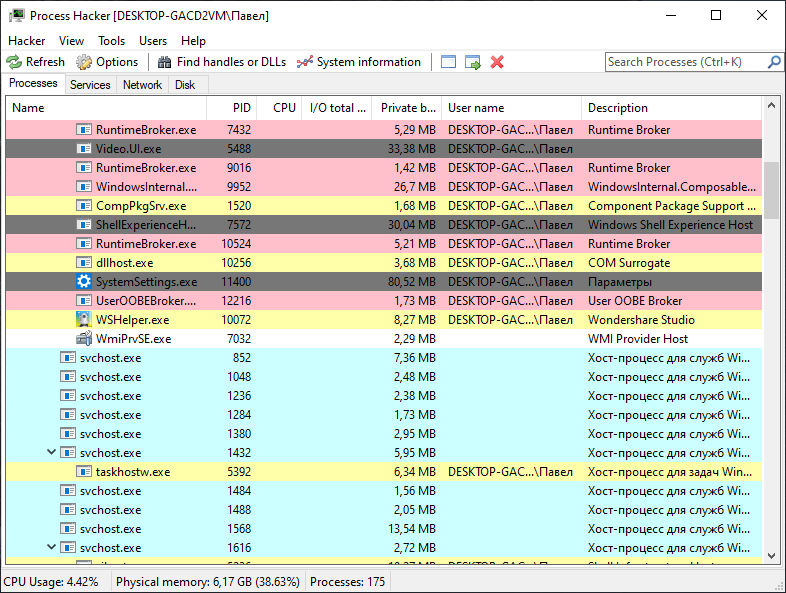This screenshot has height=593, width=786.
Task: Select svchost.exe with PID 1568
Action: click(x=384, y=529)
